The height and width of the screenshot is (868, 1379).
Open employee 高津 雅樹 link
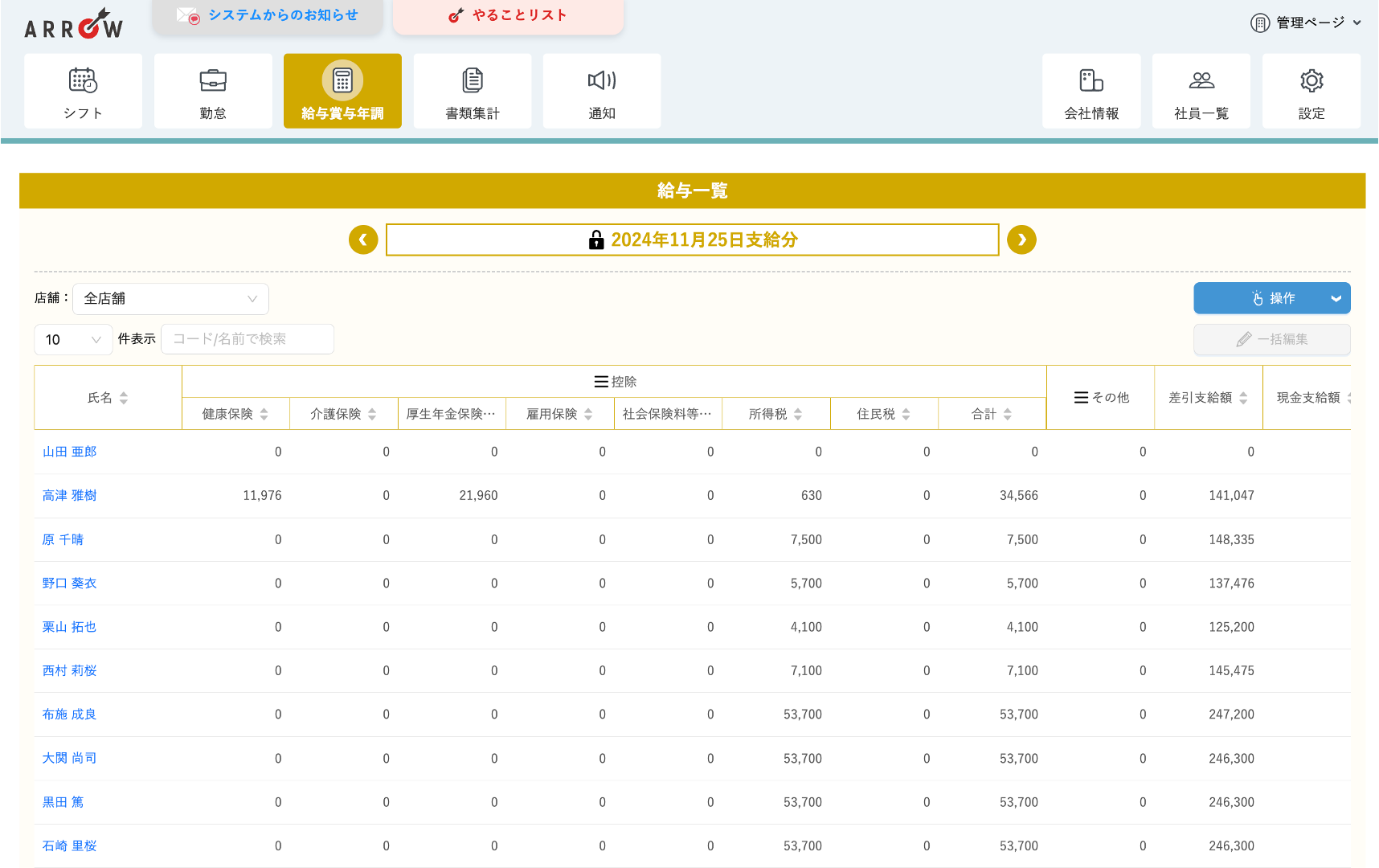(x=69, y=496)
